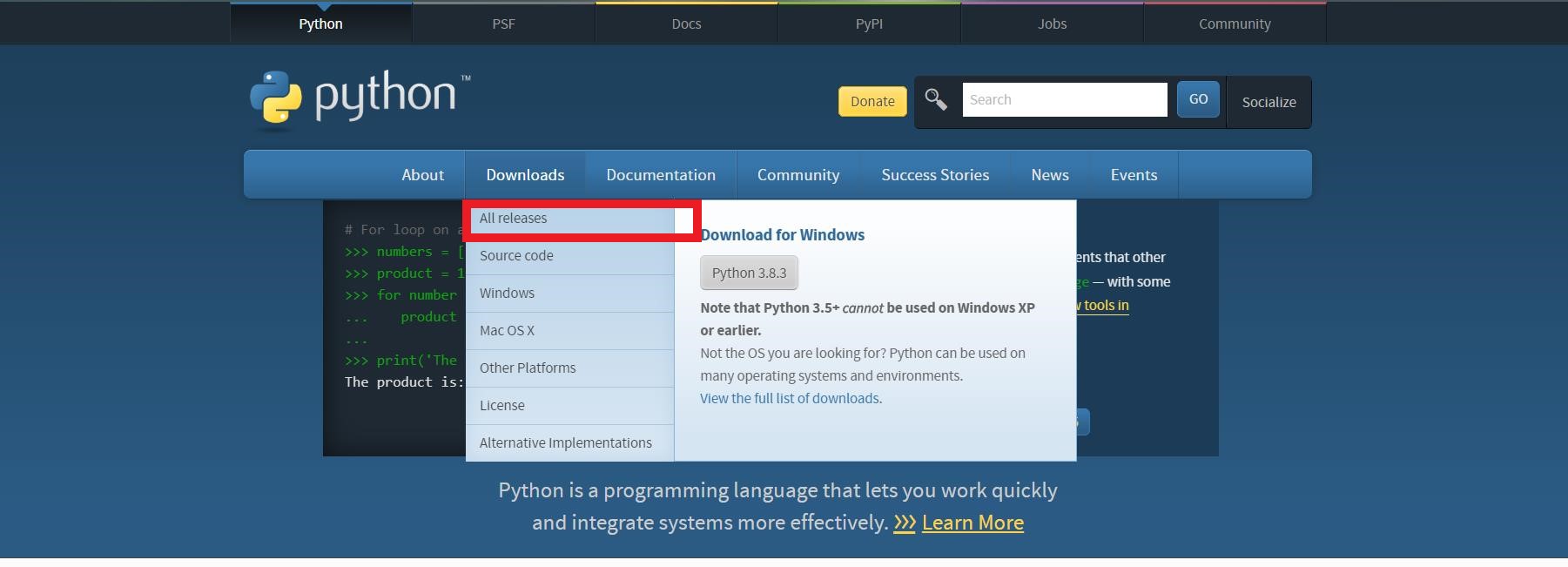The image size is (1568, 567).
Task: Open the Success Stories navigation menu
Action: click(x=935, y=174)
